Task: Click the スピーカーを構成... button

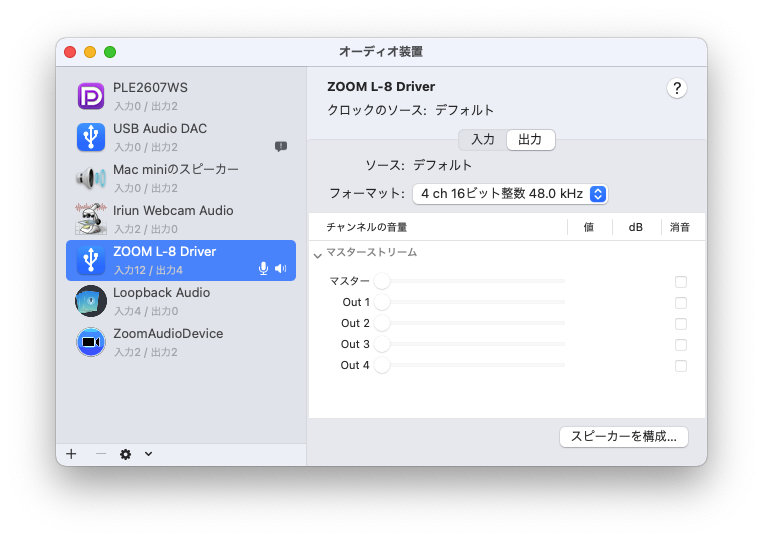Action: click(x=623, y=437)
